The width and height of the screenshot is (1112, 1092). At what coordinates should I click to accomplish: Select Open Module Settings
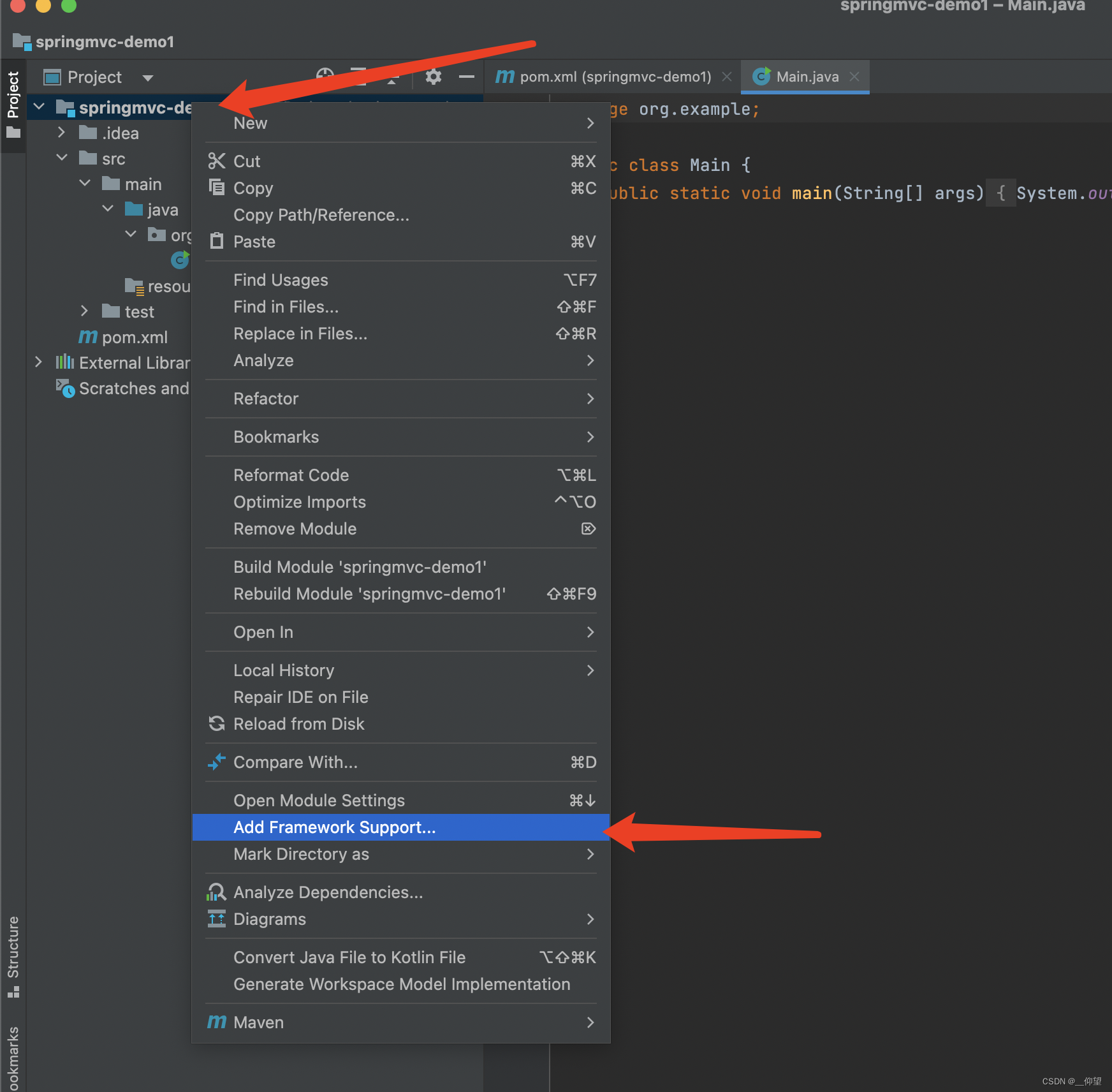(x=401, y=801)
